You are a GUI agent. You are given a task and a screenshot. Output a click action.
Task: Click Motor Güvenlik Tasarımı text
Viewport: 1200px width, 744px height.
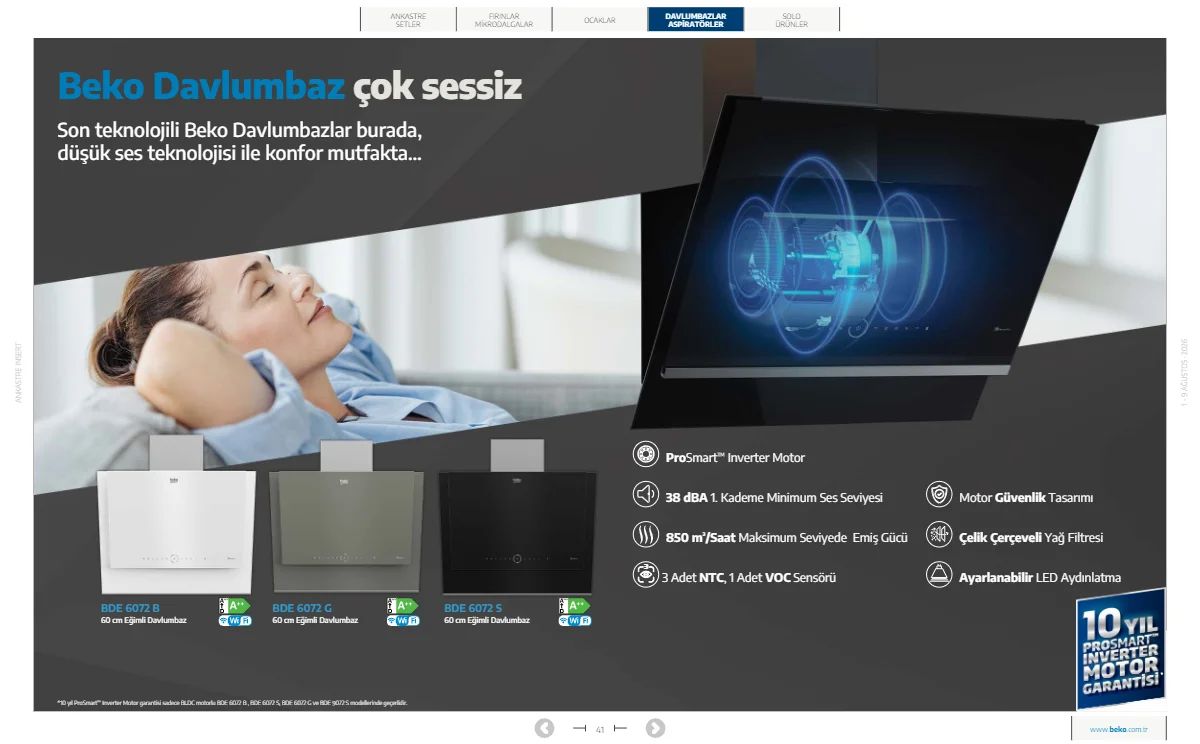click(x=1026, y=497)
